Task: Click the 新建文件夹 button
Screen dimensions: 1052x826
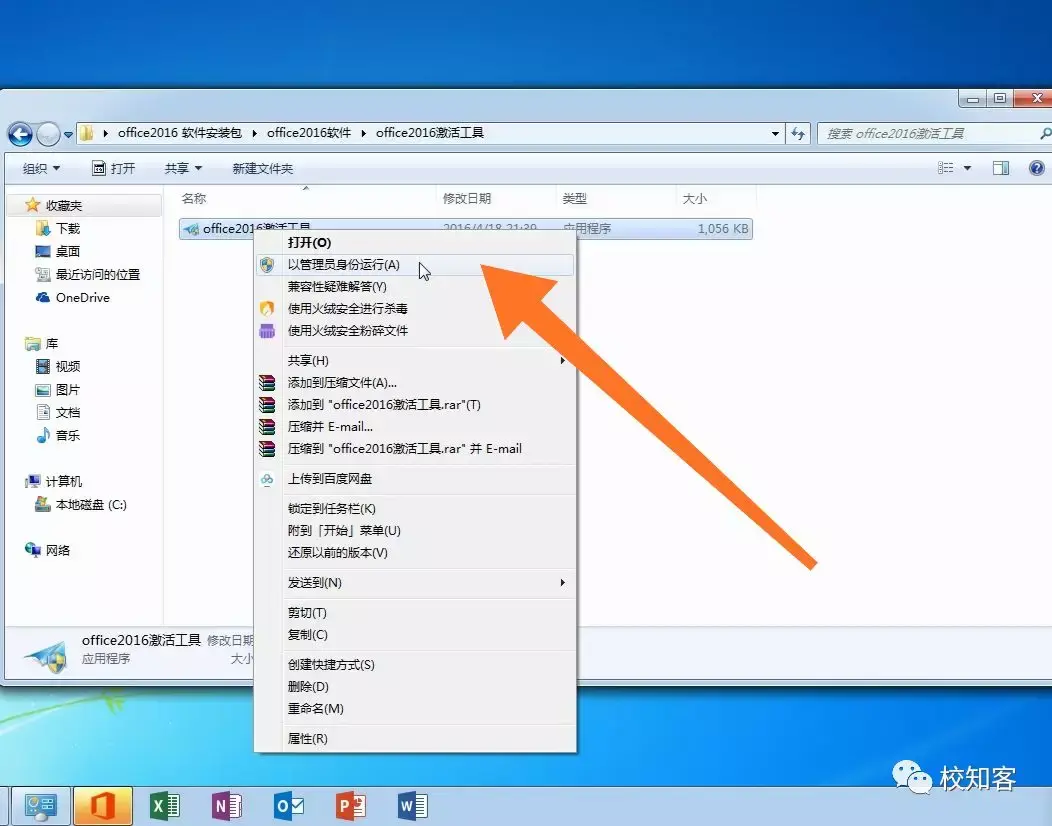Action: [262, 168]
